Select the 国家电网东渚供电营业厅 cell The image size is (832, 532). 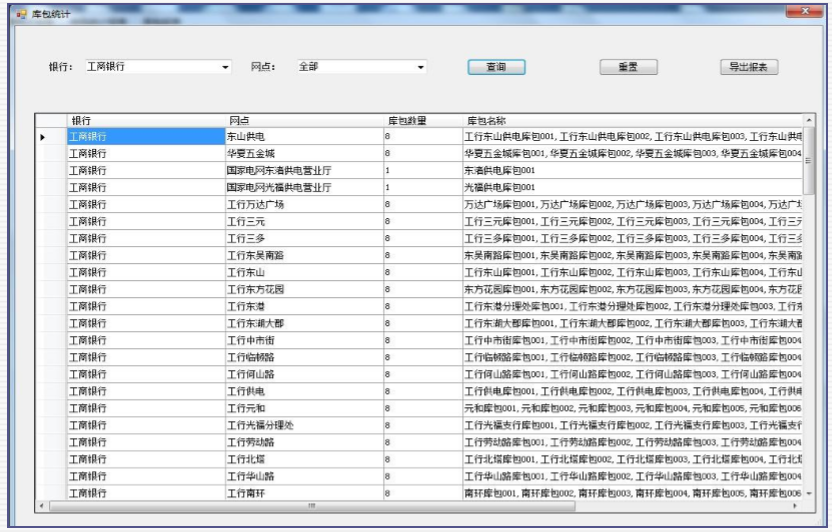click(305, 170)
